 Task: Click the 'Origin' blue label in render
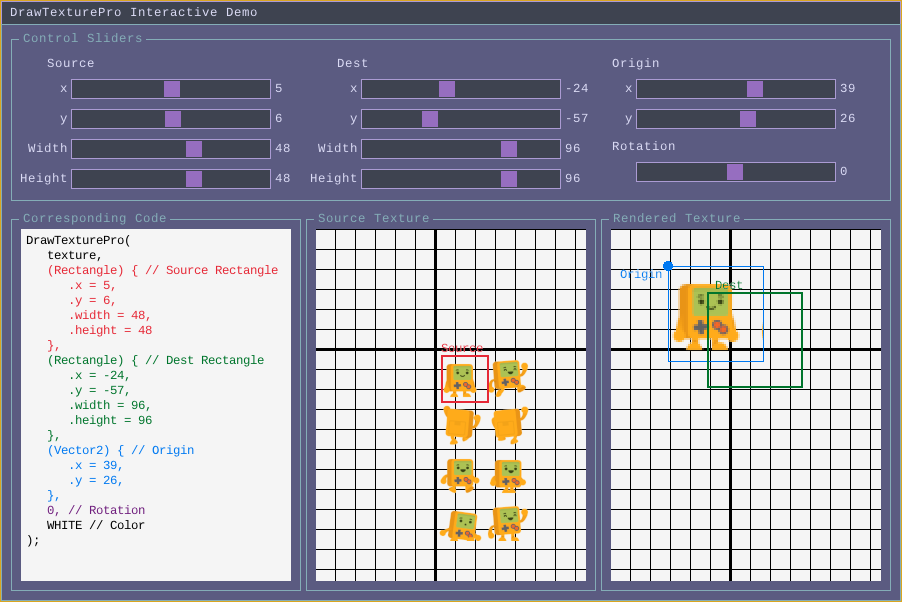(641, 275)
